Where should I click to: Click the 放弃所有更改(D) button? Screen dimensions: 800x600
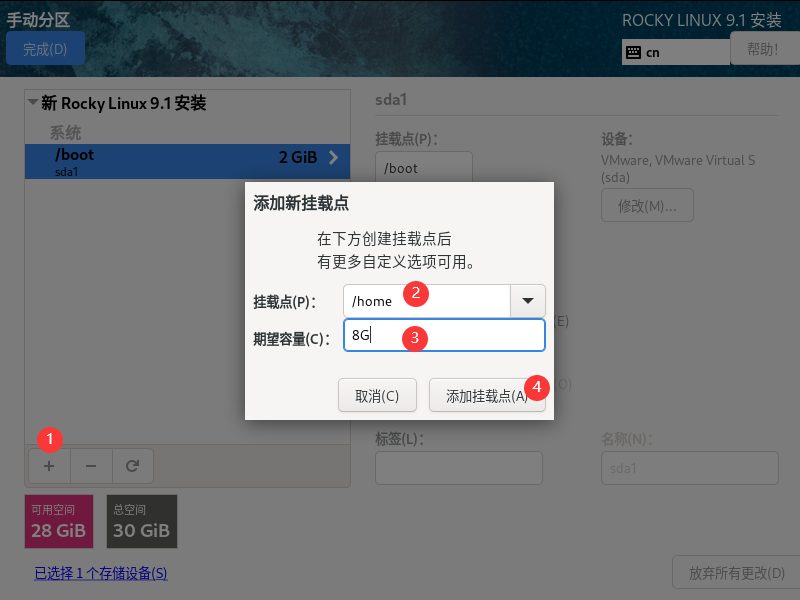[740, 571]
